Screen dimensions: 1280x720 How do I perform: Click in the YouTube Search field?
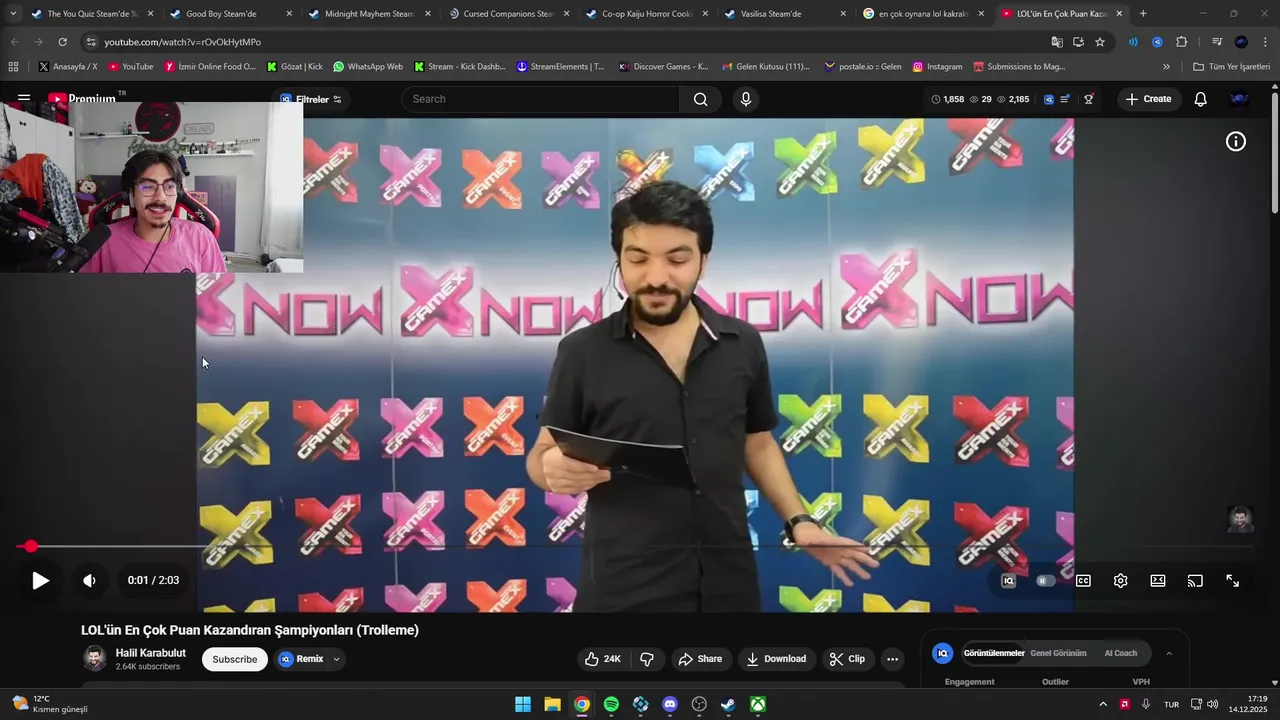(540, 99)
